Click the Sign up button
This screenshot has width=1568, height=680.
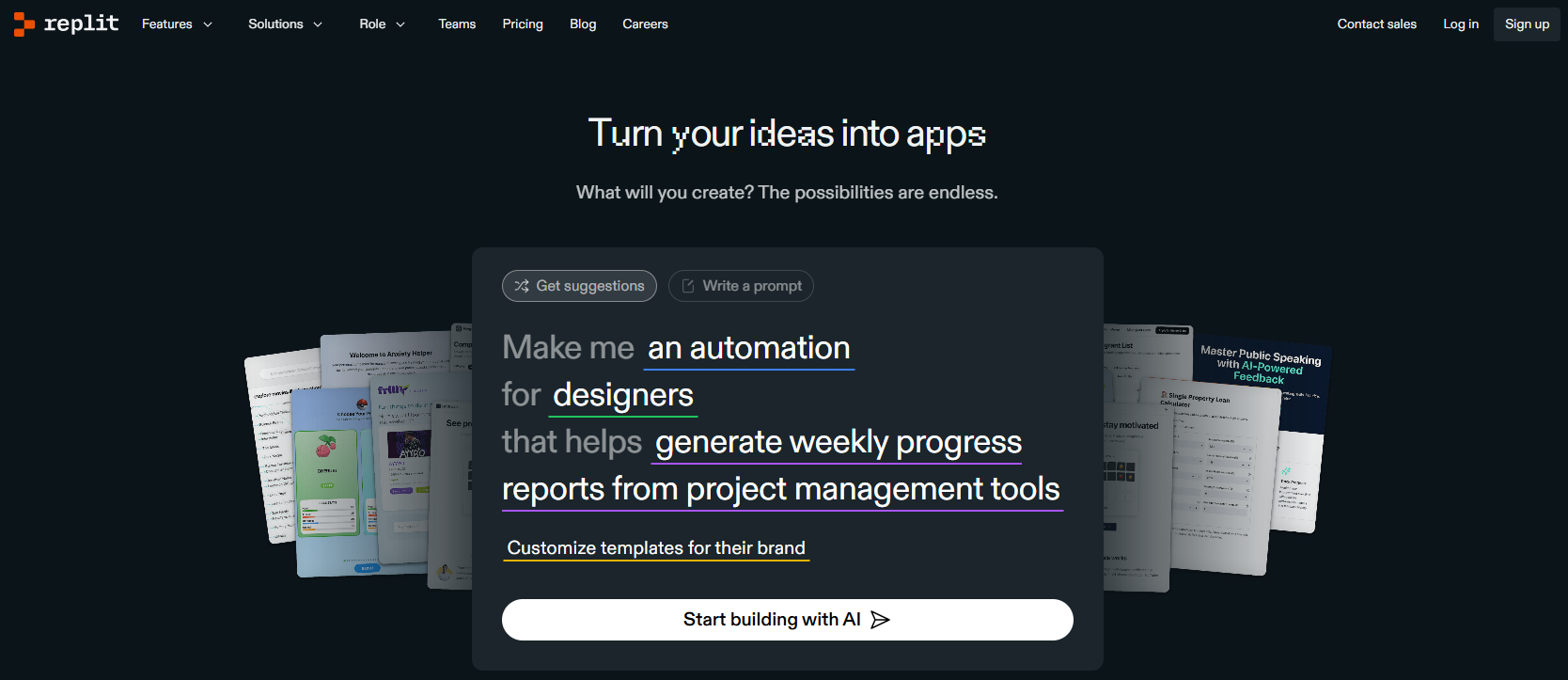tap(1527, 24)
